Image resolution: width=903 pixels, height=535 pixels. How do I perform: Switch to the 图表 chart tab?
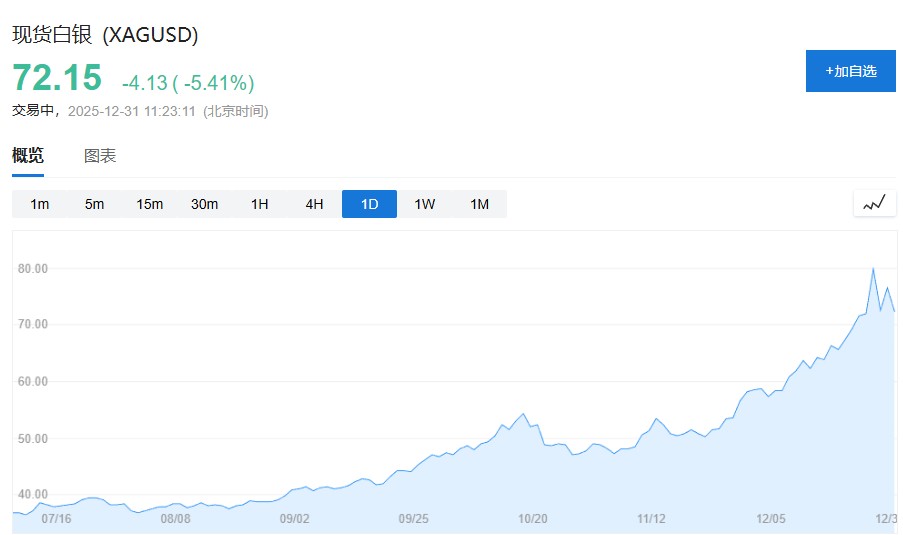(x=100, y=156)
